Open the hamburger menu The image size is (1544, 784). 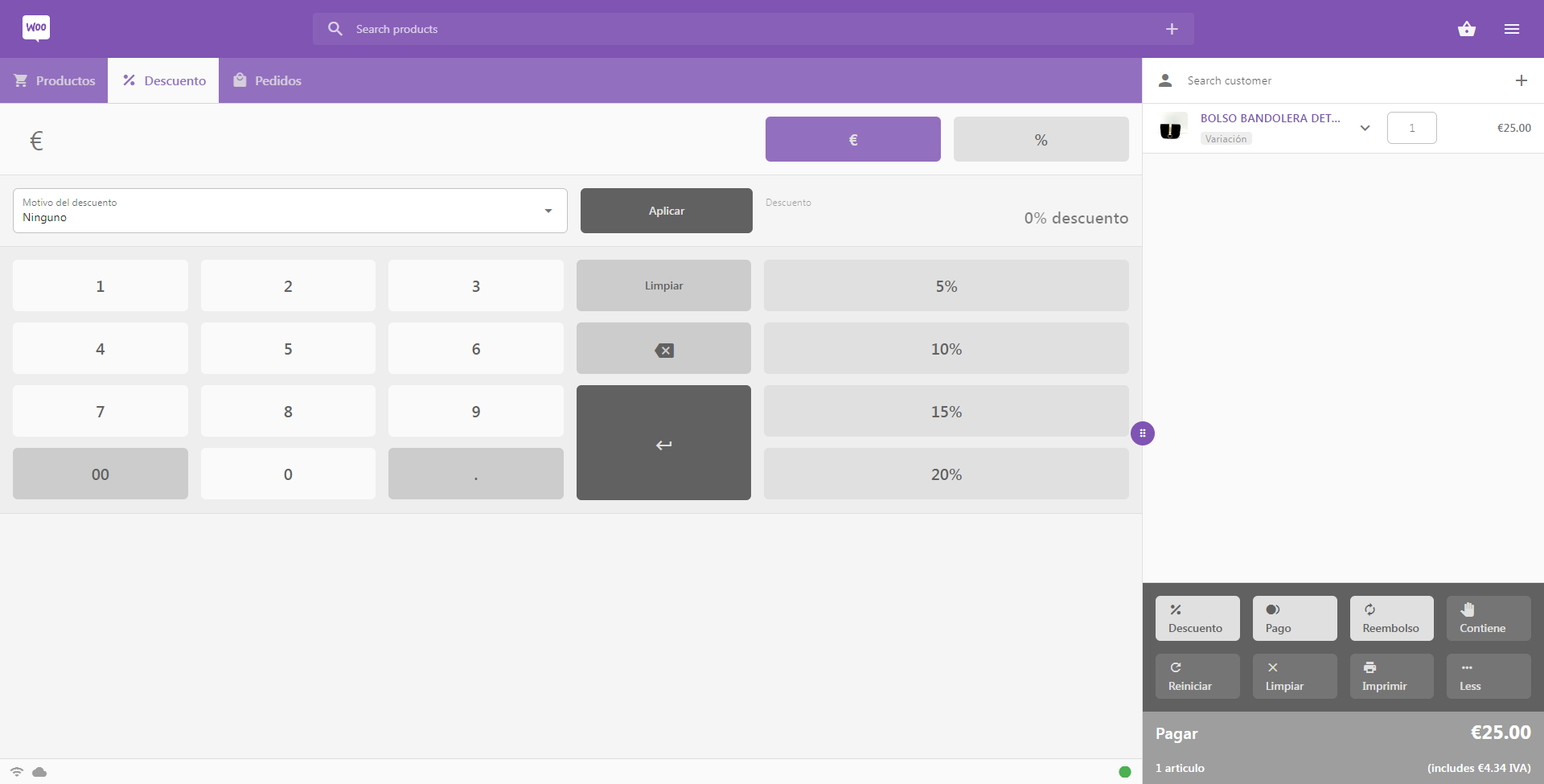tap(1511, 29)
